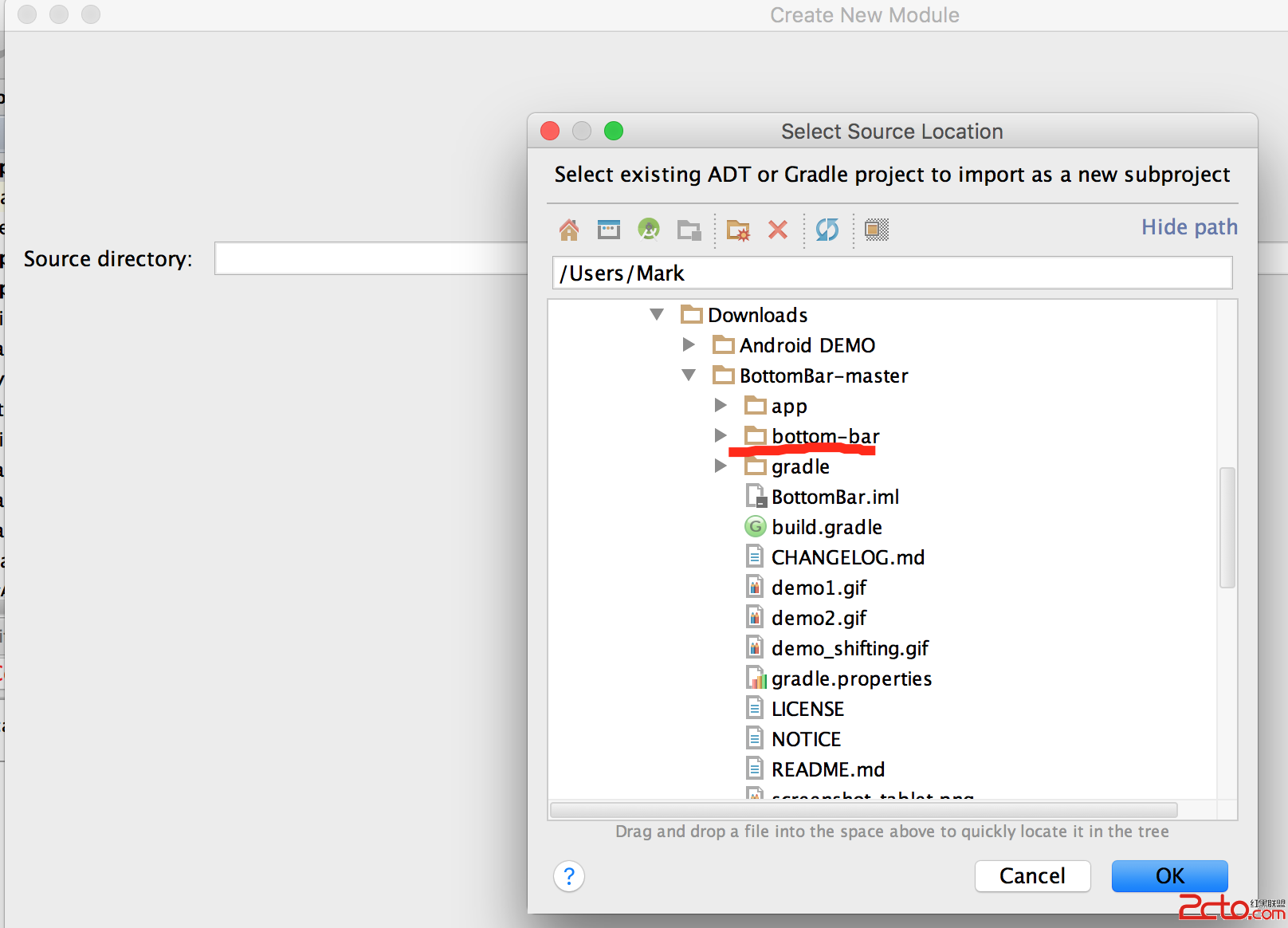Viewport: 1288px width, 928px height.
Task: Click the New Folder toolbar icon
Action: (x=738, y=230)
